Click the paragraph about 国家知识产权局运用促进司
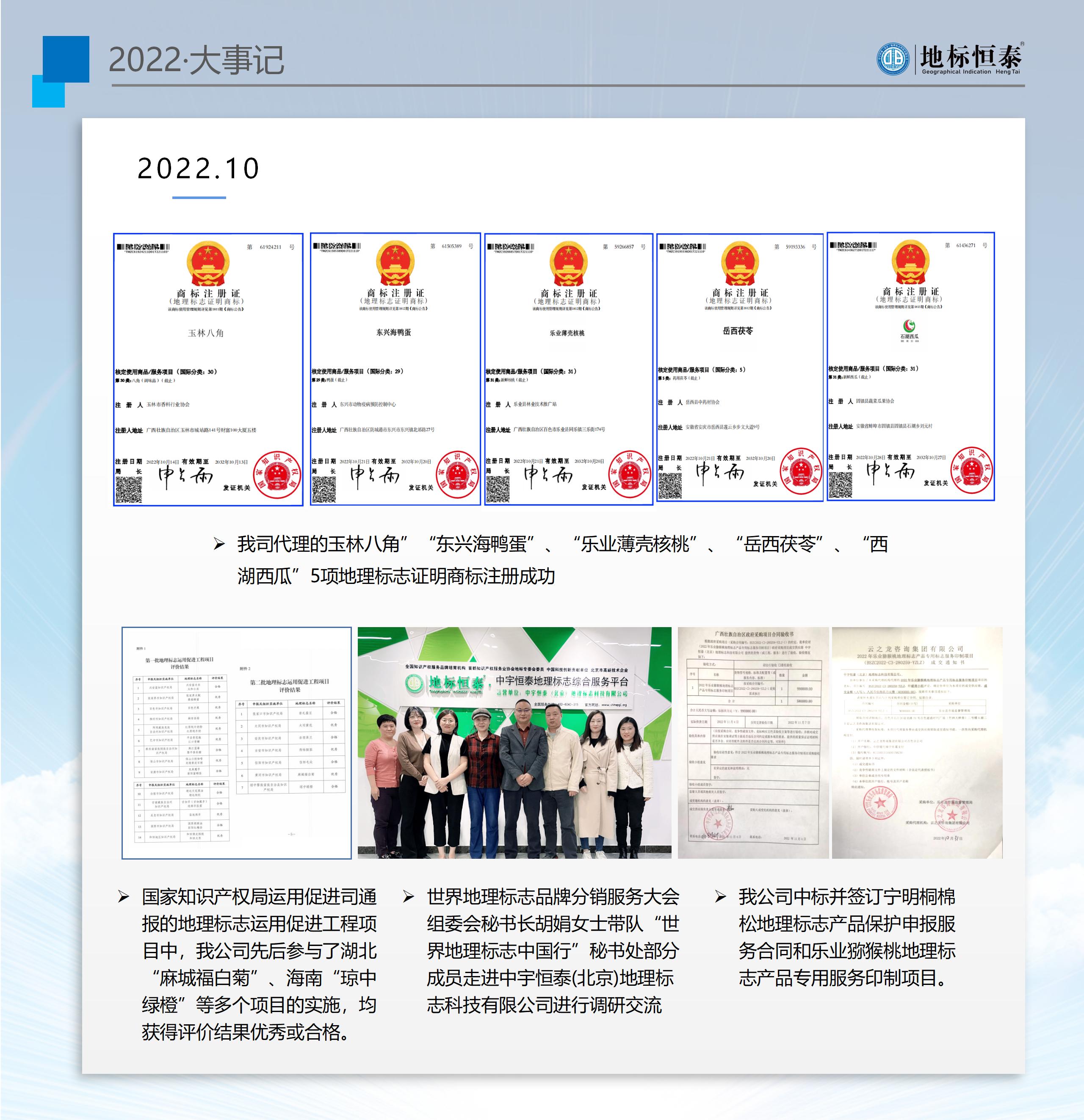Image resolution: width=1084 pixels, height=1120 pixels. click(x=259, y=965)
